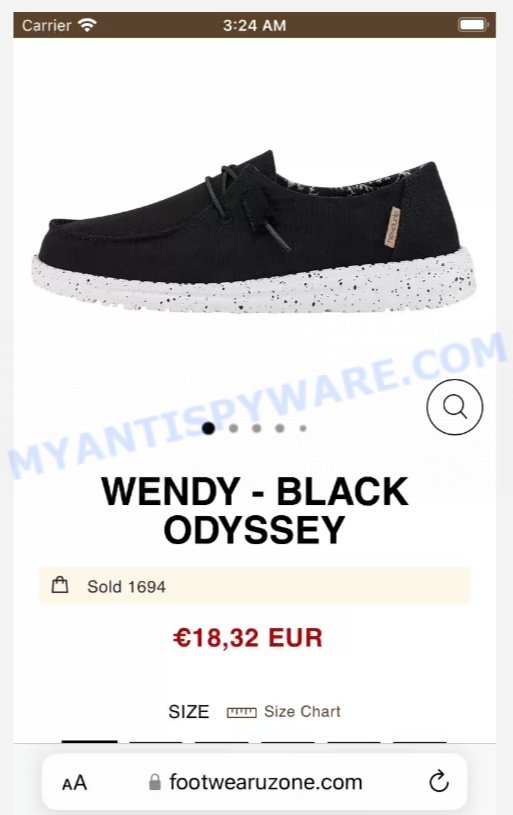Click the ruler icon beside Size Chart

(241, 712)
